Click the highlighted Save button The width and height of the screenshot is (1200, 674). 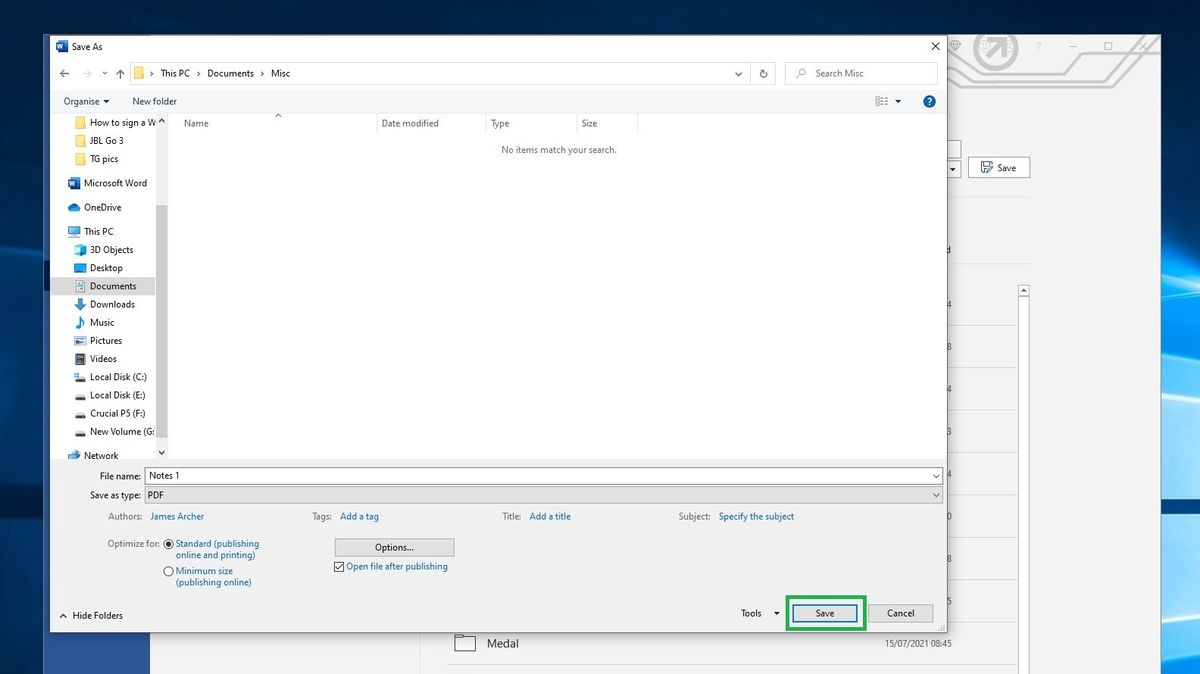click(x=824, y=613)
